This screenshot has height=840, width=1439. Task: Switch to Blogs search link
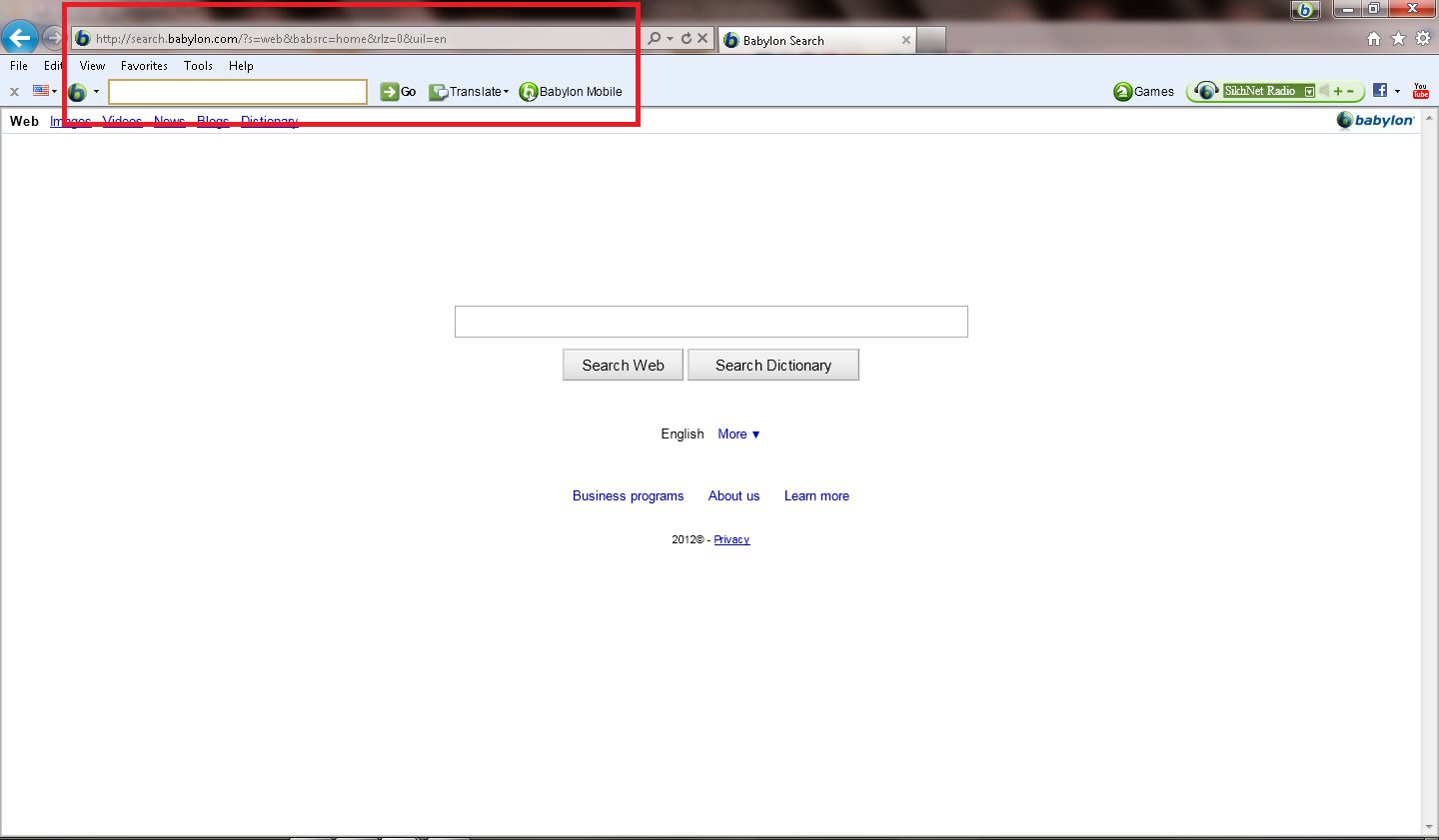click(213, 121)
